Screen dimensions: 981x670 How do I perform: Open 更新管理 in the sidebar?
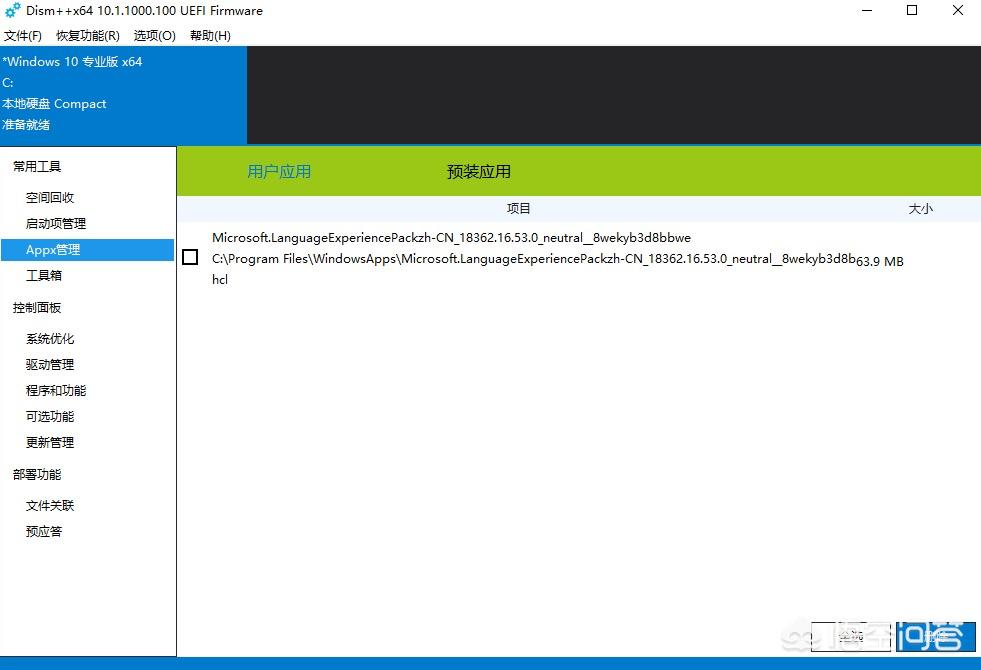pyautogui.click(x=50, y=442)
